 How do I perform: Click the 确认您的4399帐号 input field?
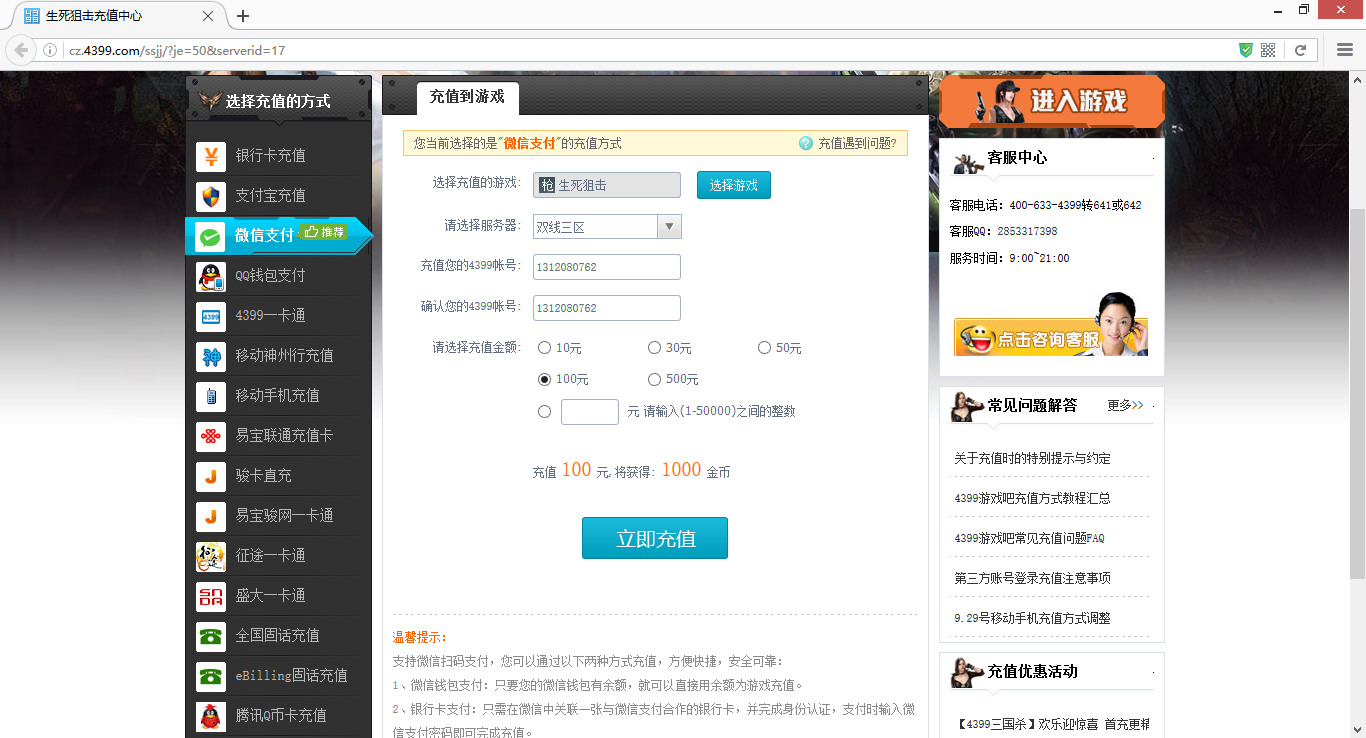(607, 308)
